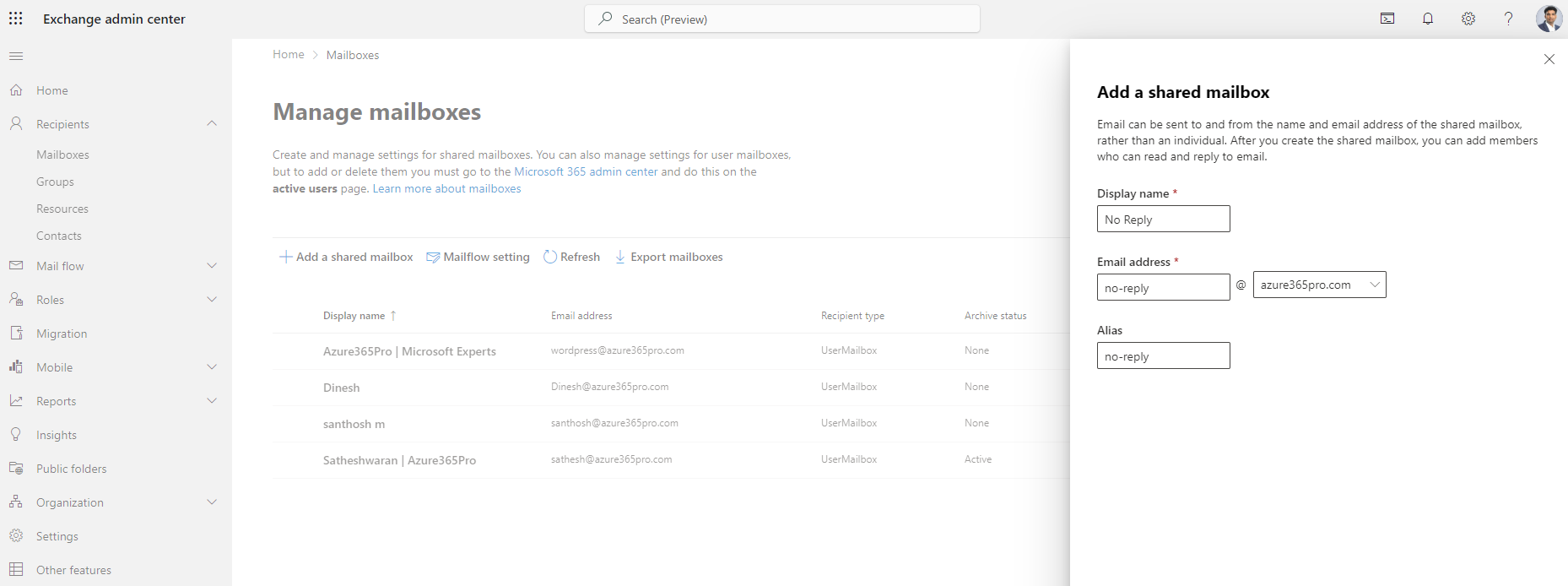This screenshot has width=1568, height=586.
Task: Open the app launcher waffle icon
Action: [16, 19]
